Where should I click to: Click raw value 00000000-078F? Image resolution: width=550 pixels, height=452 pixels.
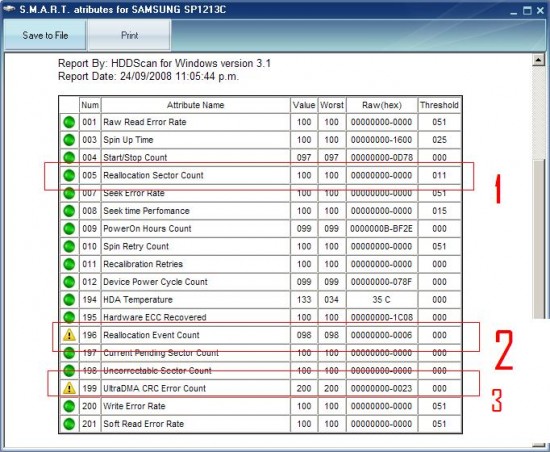381,282
